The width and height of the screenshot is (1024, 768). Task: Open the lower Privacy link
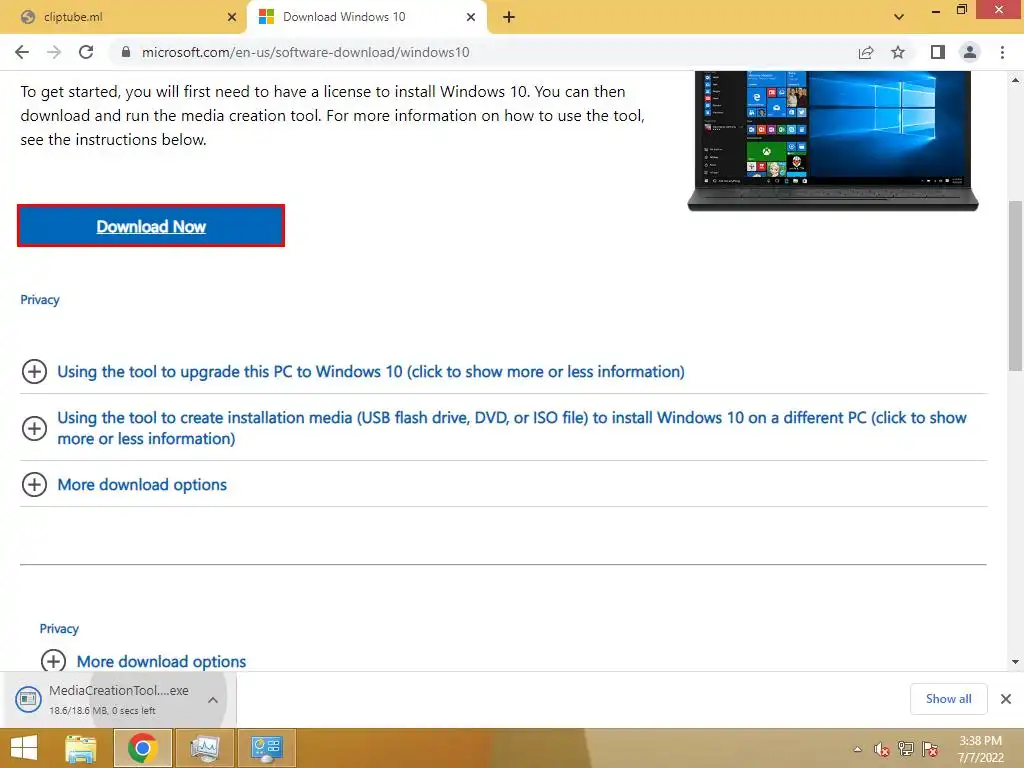pyautogui.click(x=59, y=629)
